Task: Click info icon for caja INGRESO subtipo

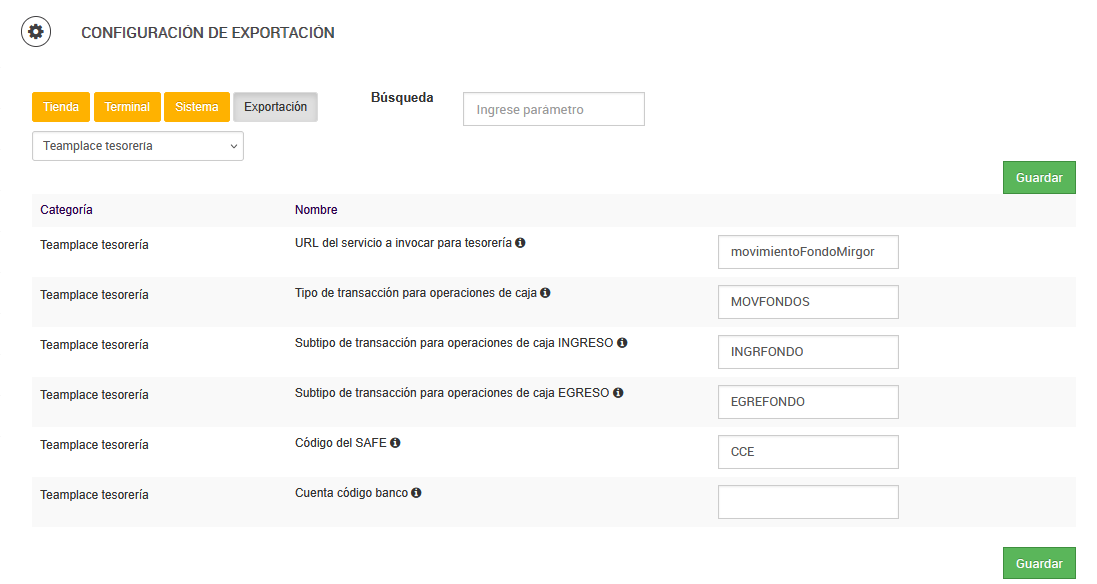Action: pyautogui.click(x=622, y=343)
